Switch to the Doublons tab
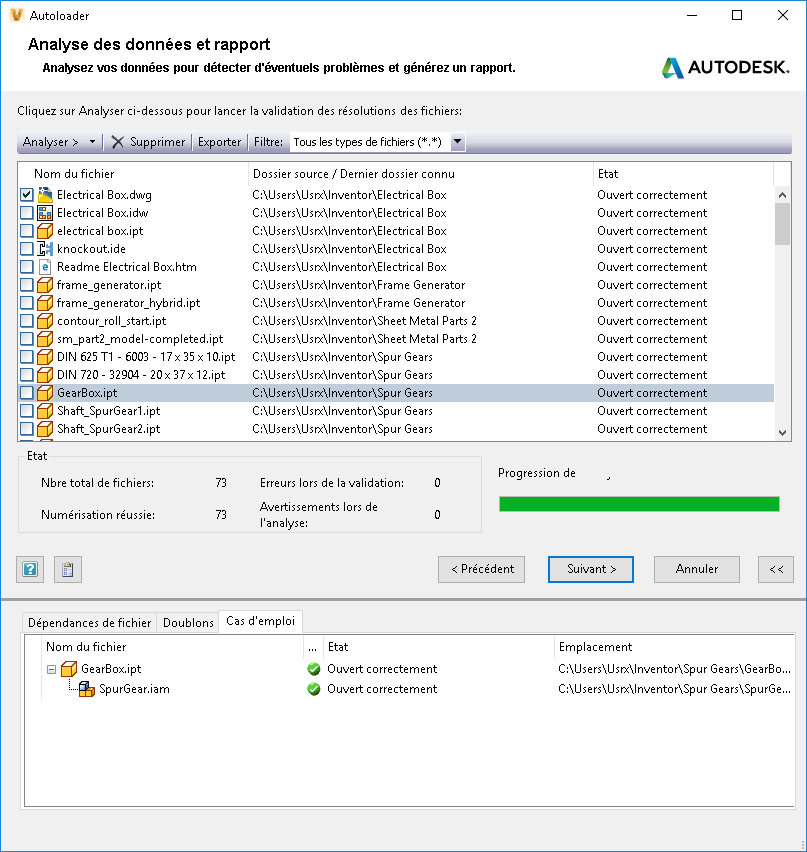Viewport: 807px width, 852px height. (x=188, y=623)
